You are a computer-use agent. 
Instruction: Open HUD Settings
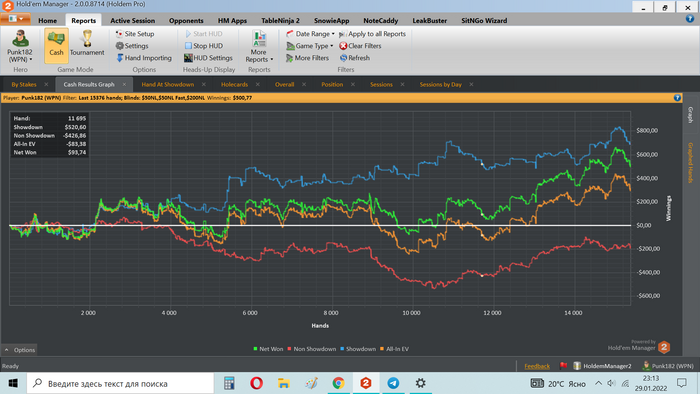208,58
